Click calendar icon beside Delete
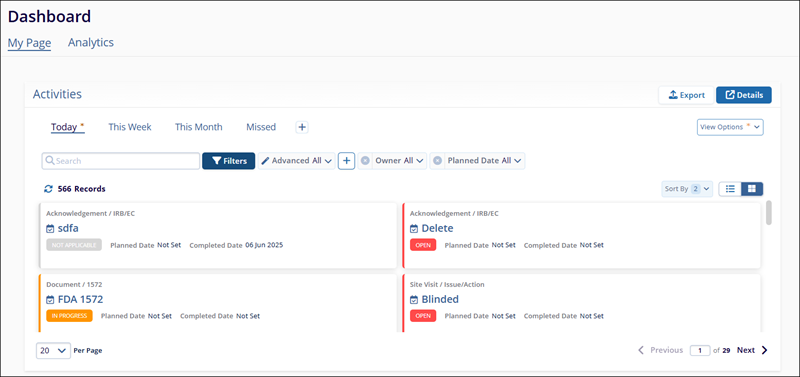Screen dimensions: 800x377 414,229
